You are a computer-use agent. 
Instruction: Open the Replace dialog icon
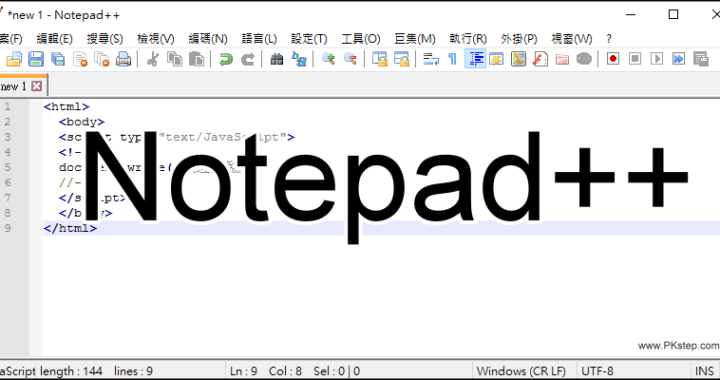(x=299, y=59)
